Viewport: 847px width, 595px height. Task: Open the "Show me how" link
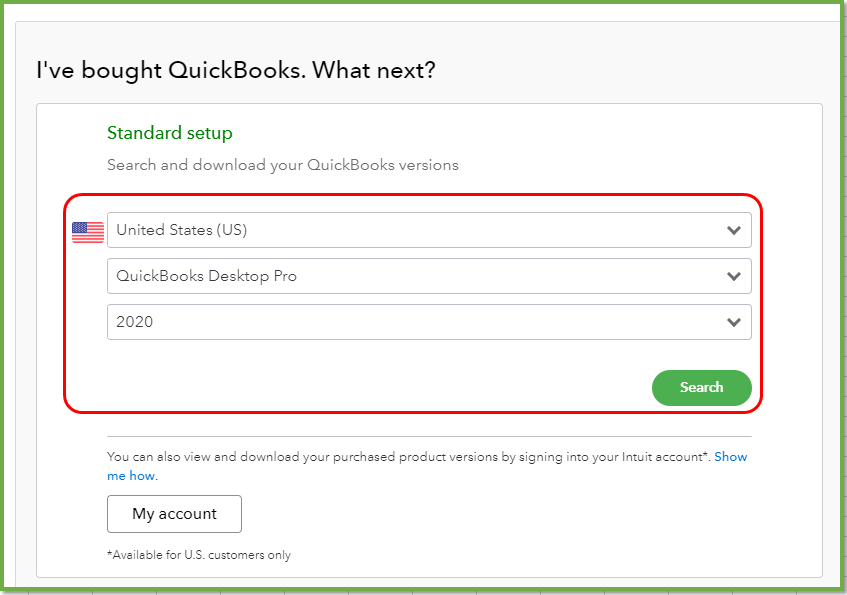coord(731,457)
